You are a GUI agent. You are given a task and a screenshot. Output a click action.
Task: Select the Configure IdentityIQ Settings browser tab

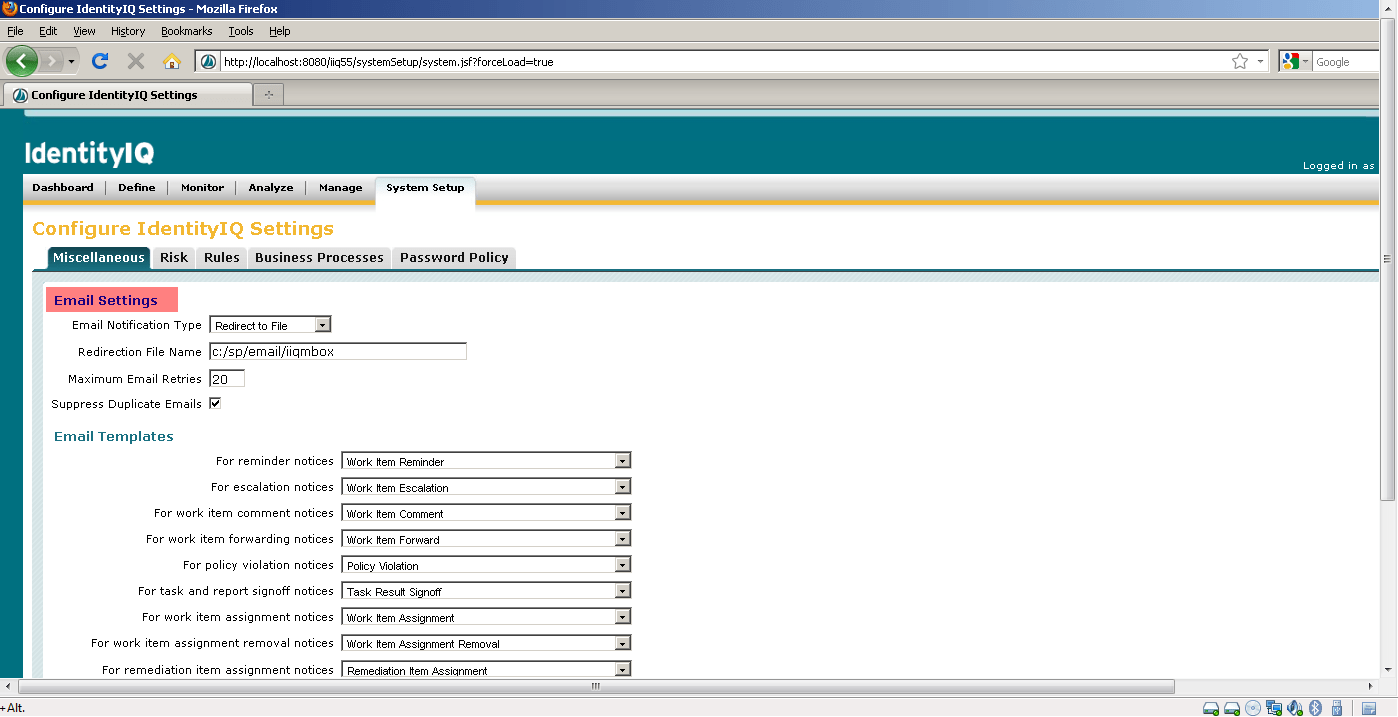(x=128, y=95)
